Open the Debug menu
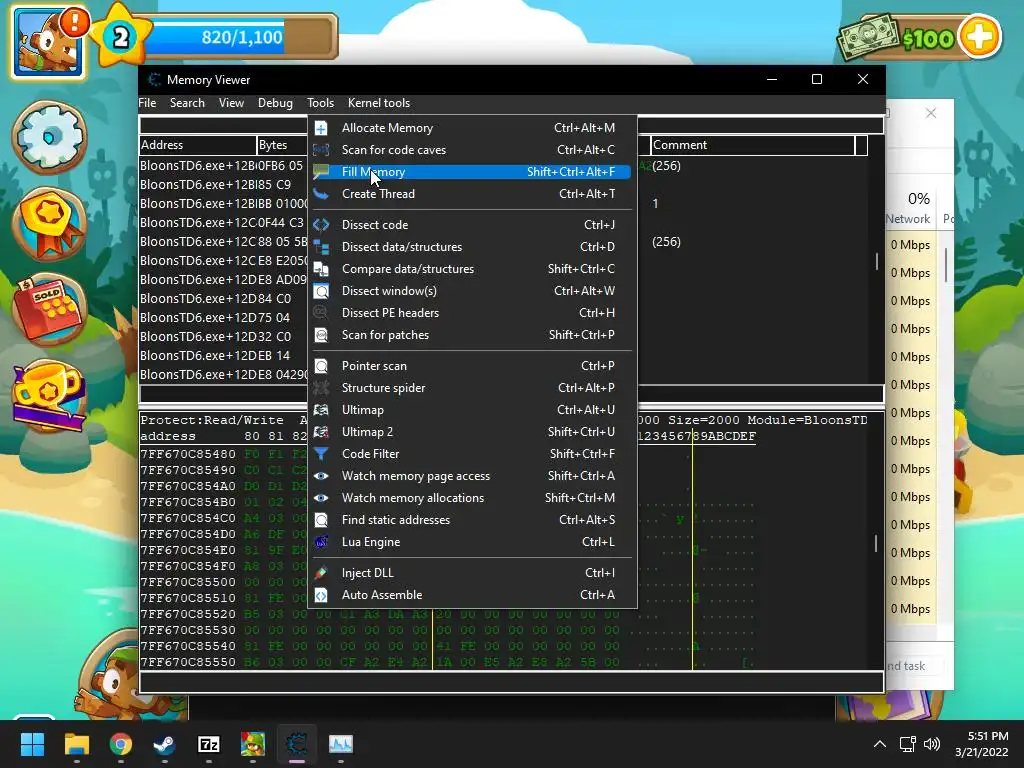 point(275,103)
